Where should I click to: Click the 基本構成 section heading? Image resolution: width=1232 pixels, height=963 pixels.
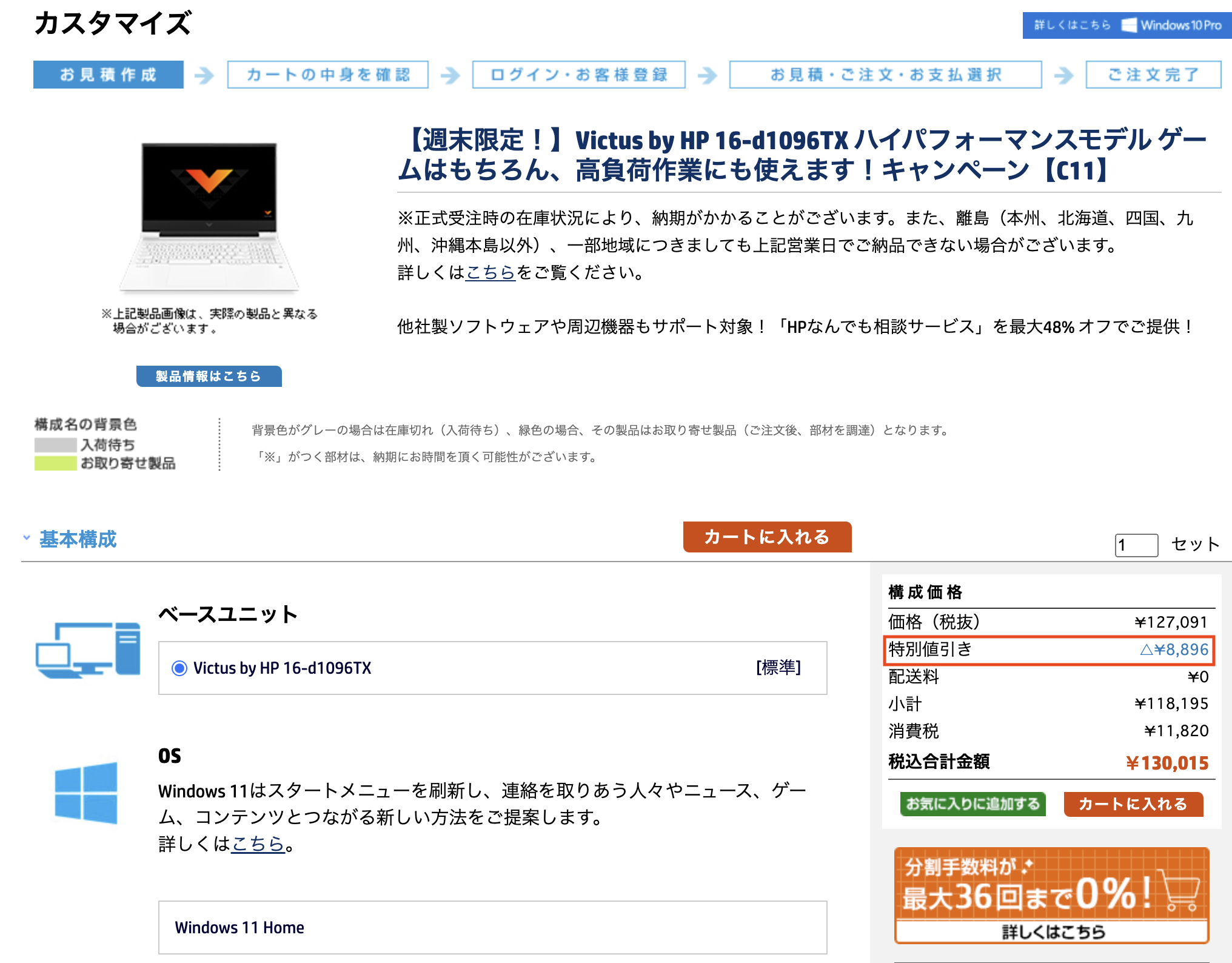[78, 539]
